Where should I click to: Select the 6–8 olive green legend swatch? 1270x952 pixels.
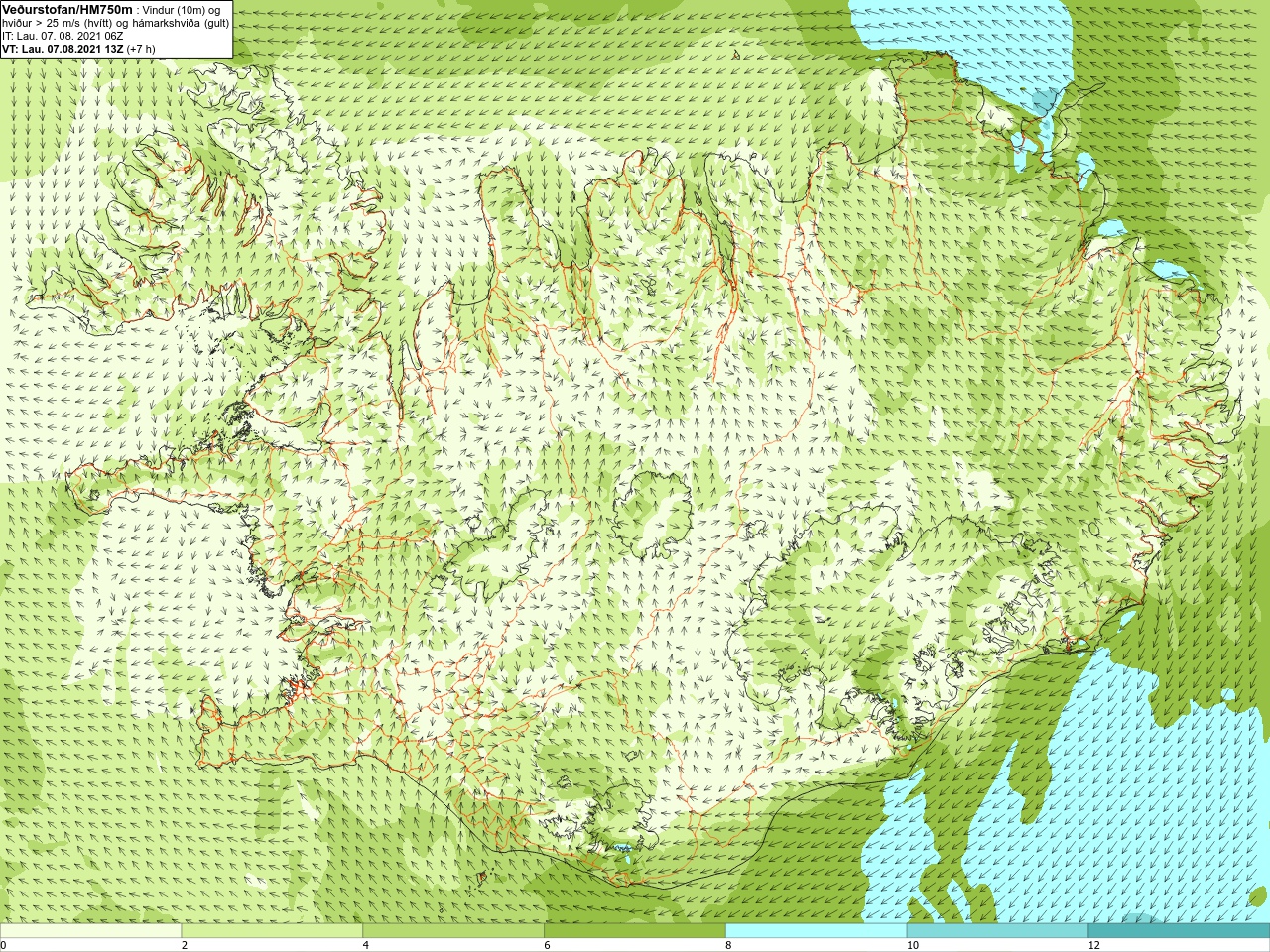[635, 931]
